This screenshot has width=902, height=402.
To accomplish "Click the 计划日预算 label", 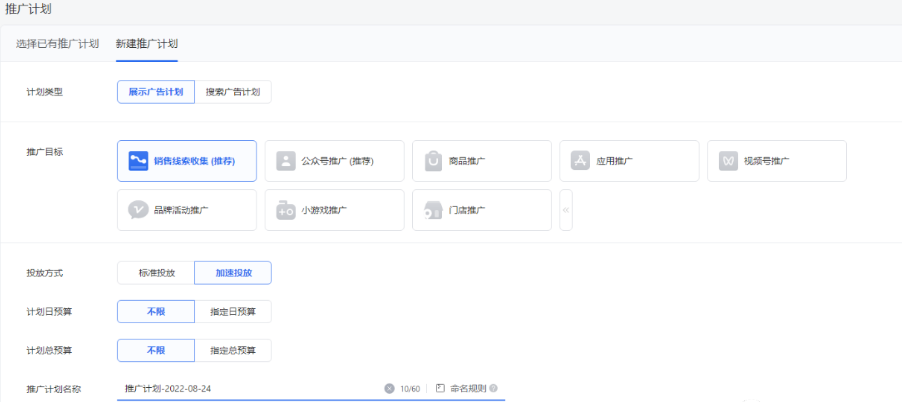I will click(x=49, y=312).
